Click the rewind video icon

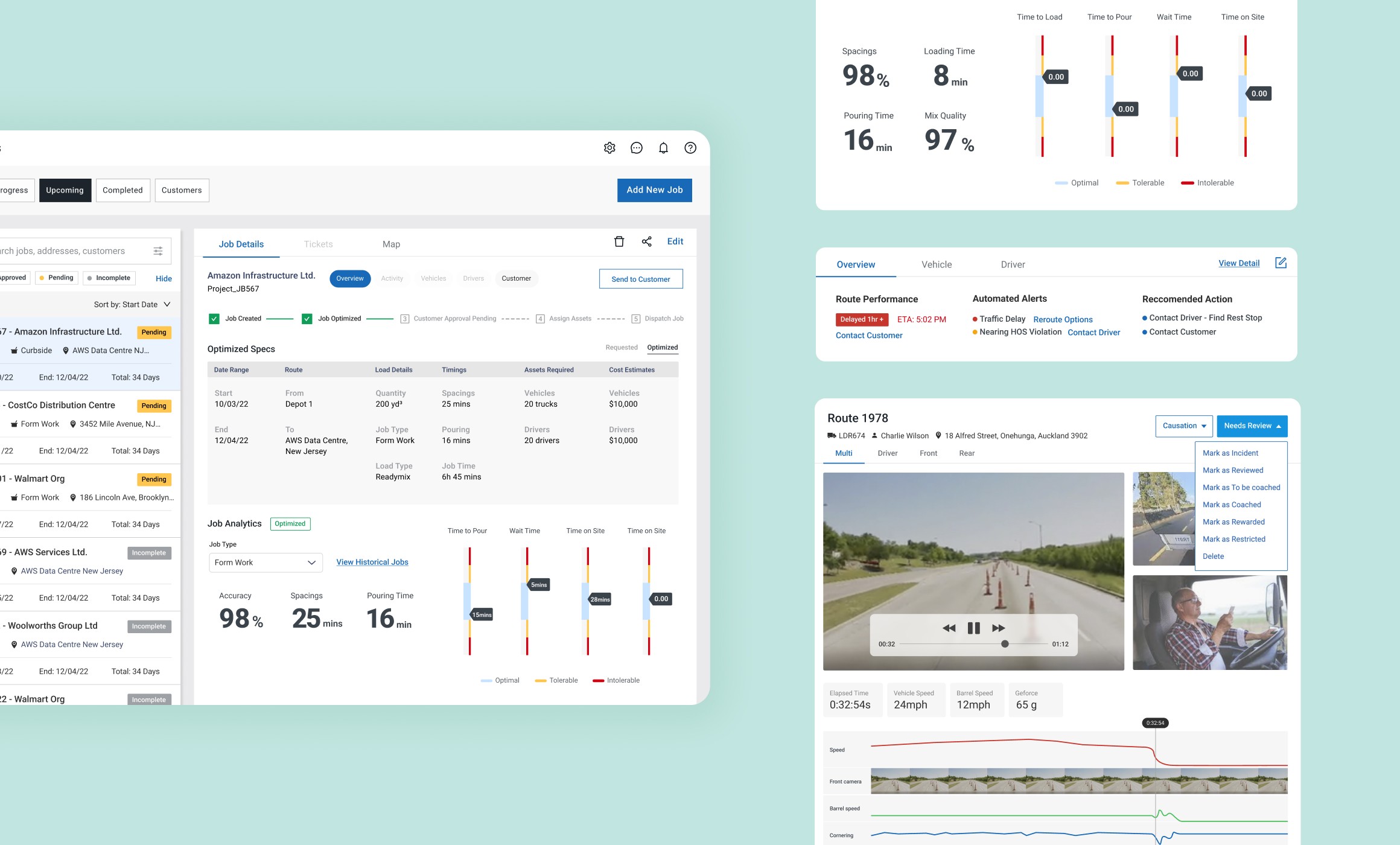[949, 628]
